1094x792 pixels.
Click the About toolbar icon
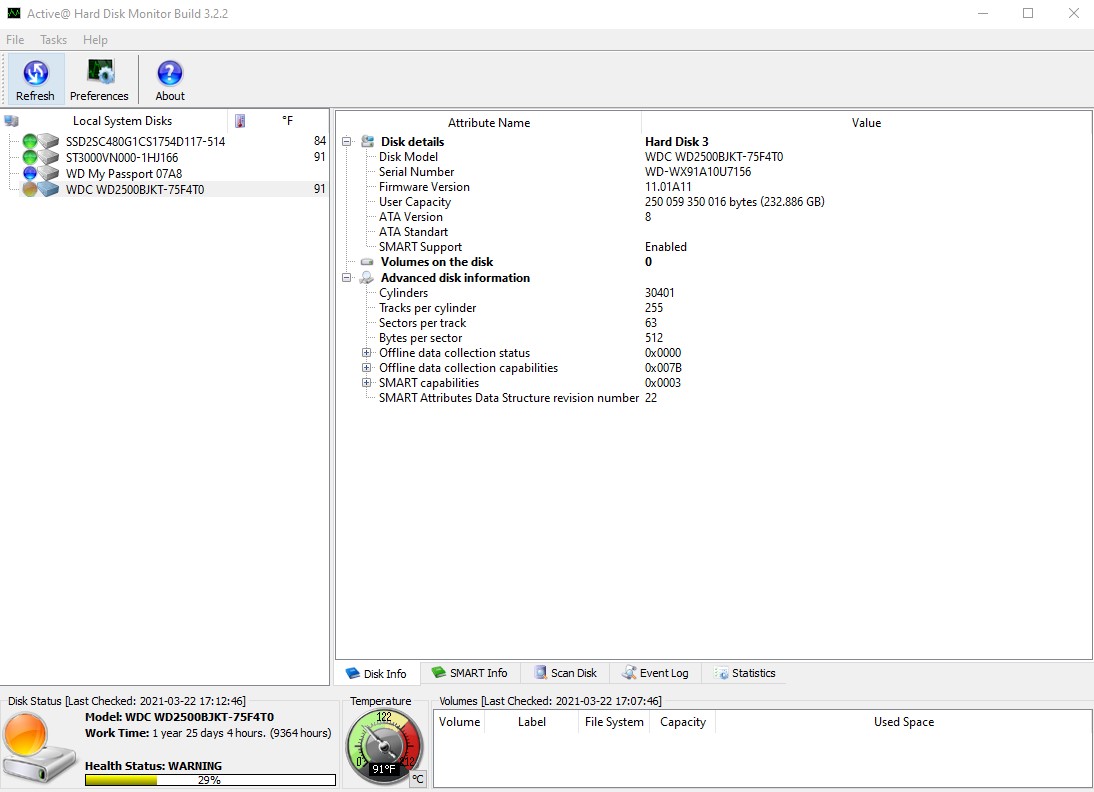pos(169,71)
